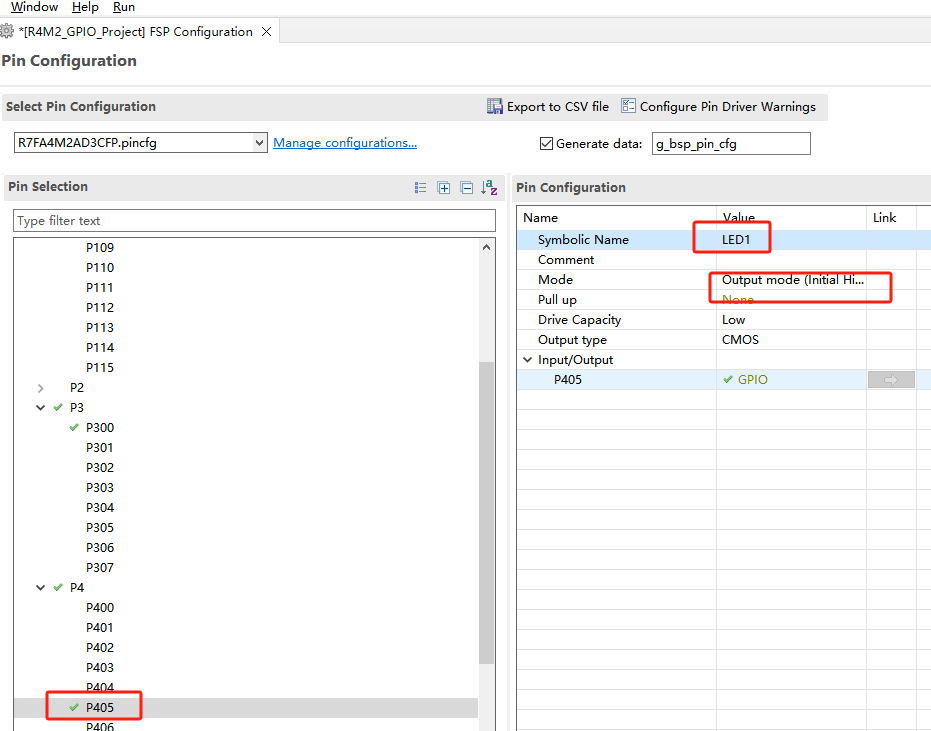Open the Run menu
Screen dimensions: 931x731
pos(124,7)
